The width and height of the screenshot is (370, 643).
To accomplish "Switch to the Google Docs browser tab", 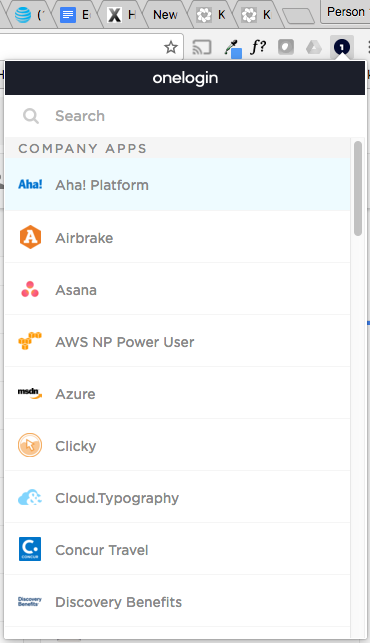I will click(x=74, y=15).
